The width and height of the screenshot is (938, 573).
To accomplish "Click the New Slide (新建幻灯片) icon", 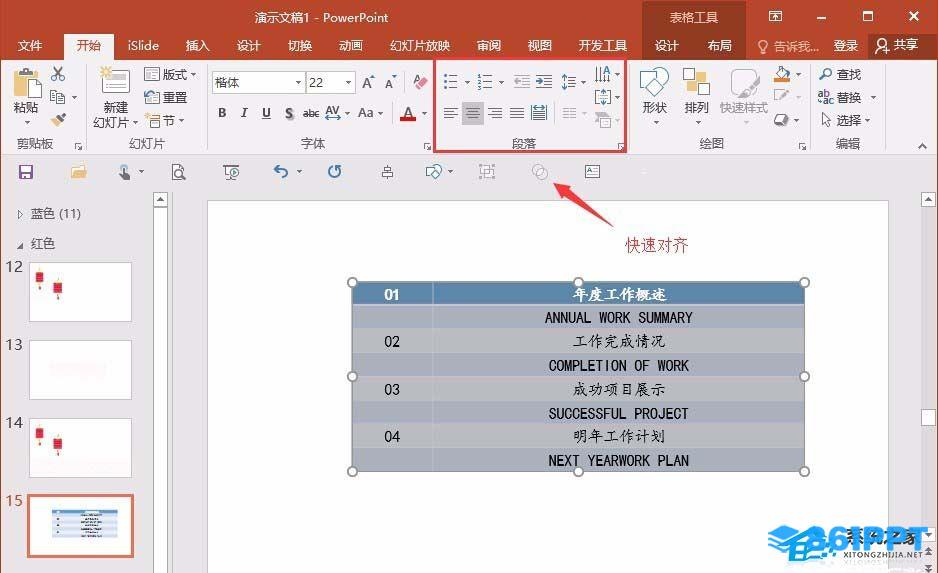I will (115, 81).
